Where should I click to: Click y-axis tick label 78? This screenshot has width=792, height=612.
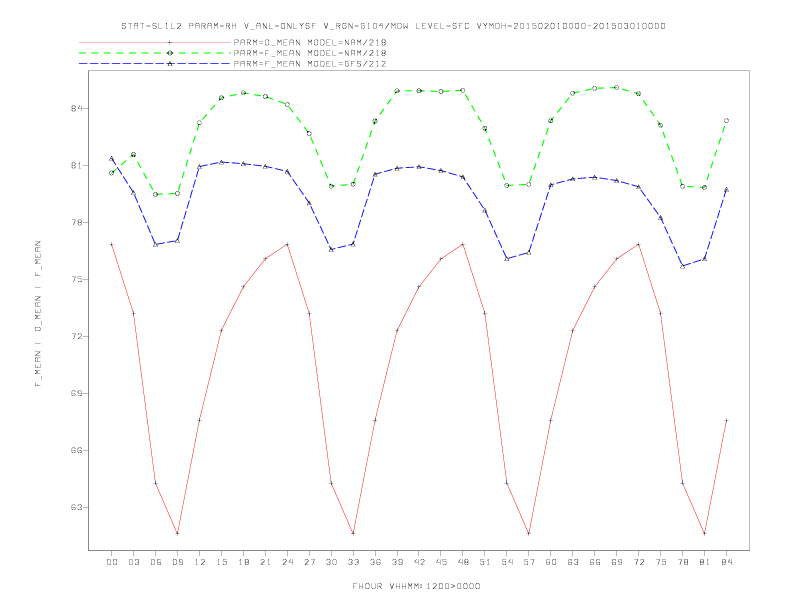coord(76,223)
